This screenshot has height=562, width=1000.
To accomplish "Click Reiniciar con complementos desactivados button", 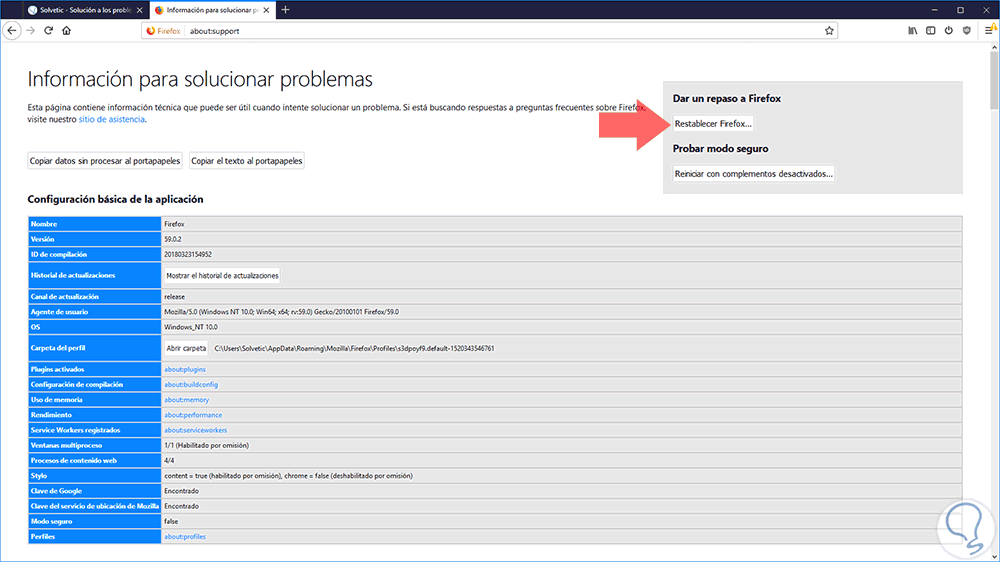I will (x=753, y=174).
